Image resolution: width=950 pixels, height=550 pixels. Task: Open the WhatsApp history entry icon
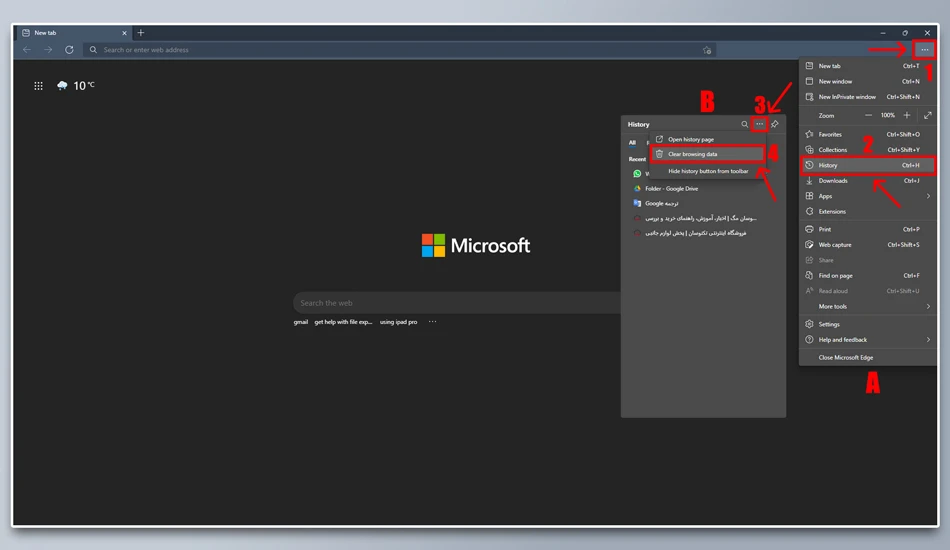tap(637, 174)
